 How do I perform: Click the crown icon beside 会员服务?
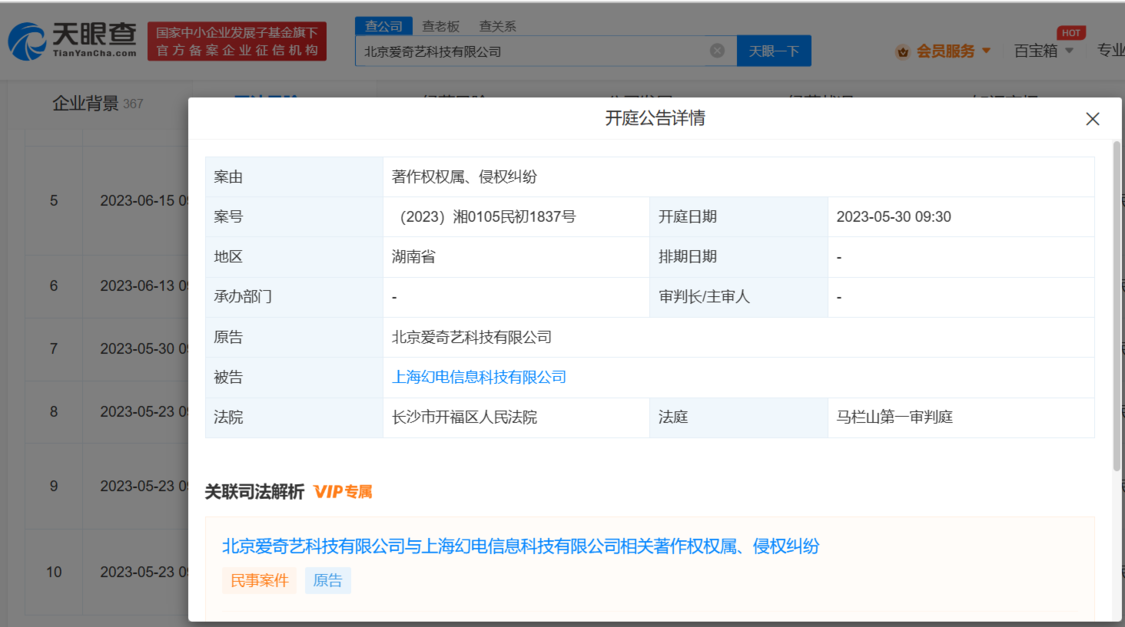[x=903, y=52]
